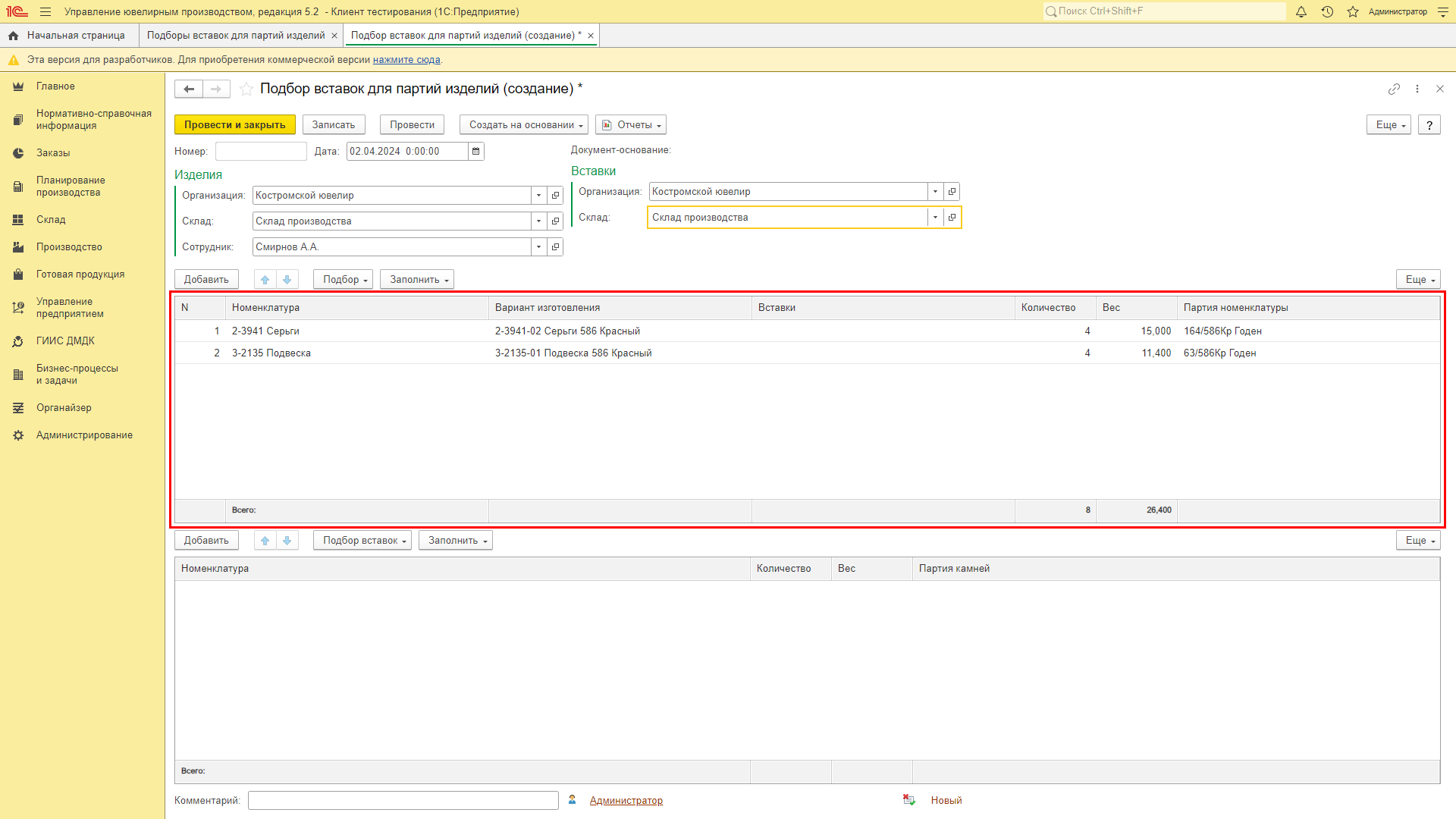This screenshot has height=819, width=1456.
Task: Navigate back with the left arrow button
Action: [x=189, y=89]
